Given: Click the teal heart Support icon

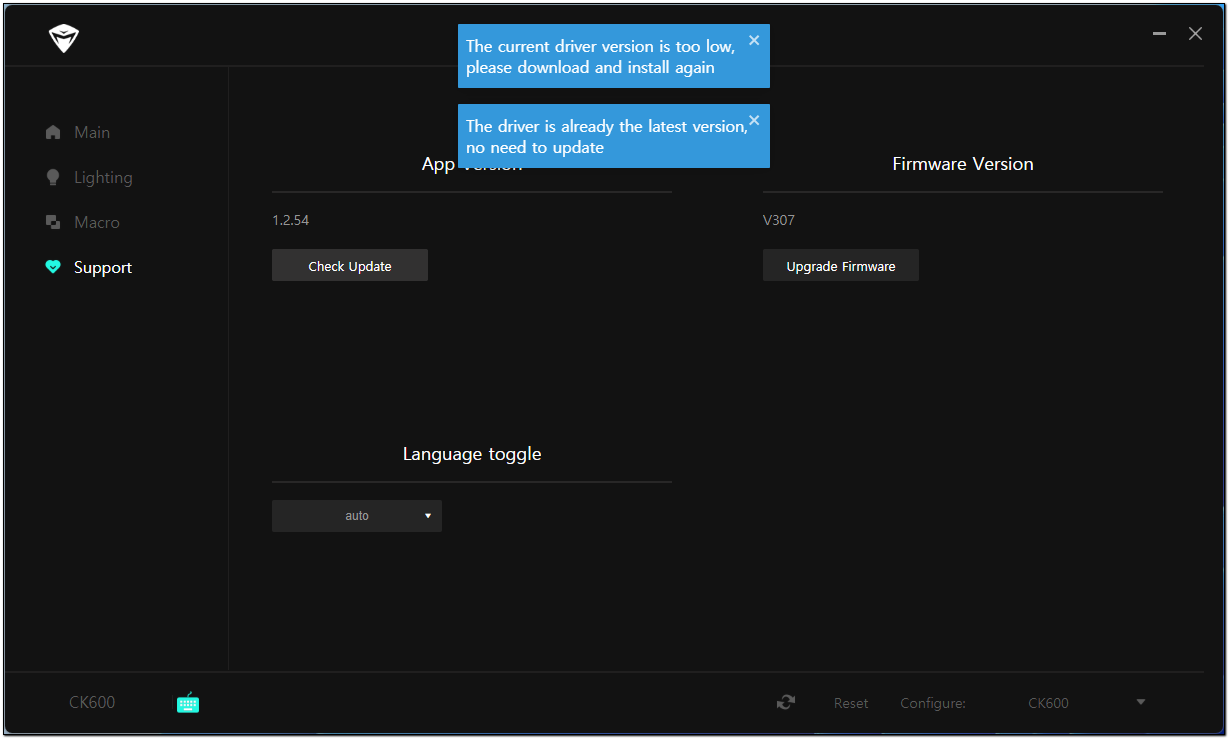Looking at the screenshot, I should (53, 268).
